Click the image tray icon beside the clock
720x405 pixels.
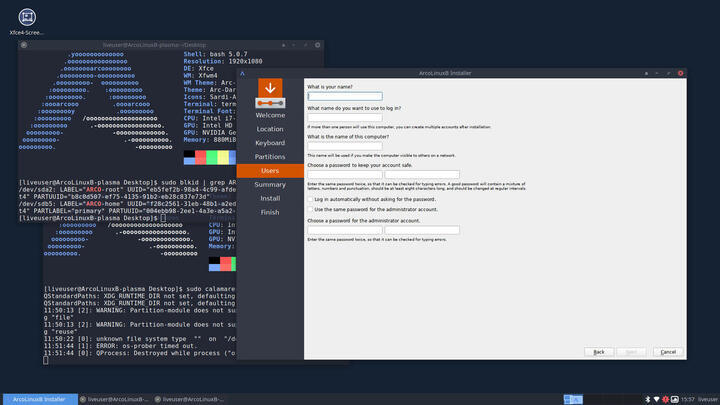tap(675, 399)
